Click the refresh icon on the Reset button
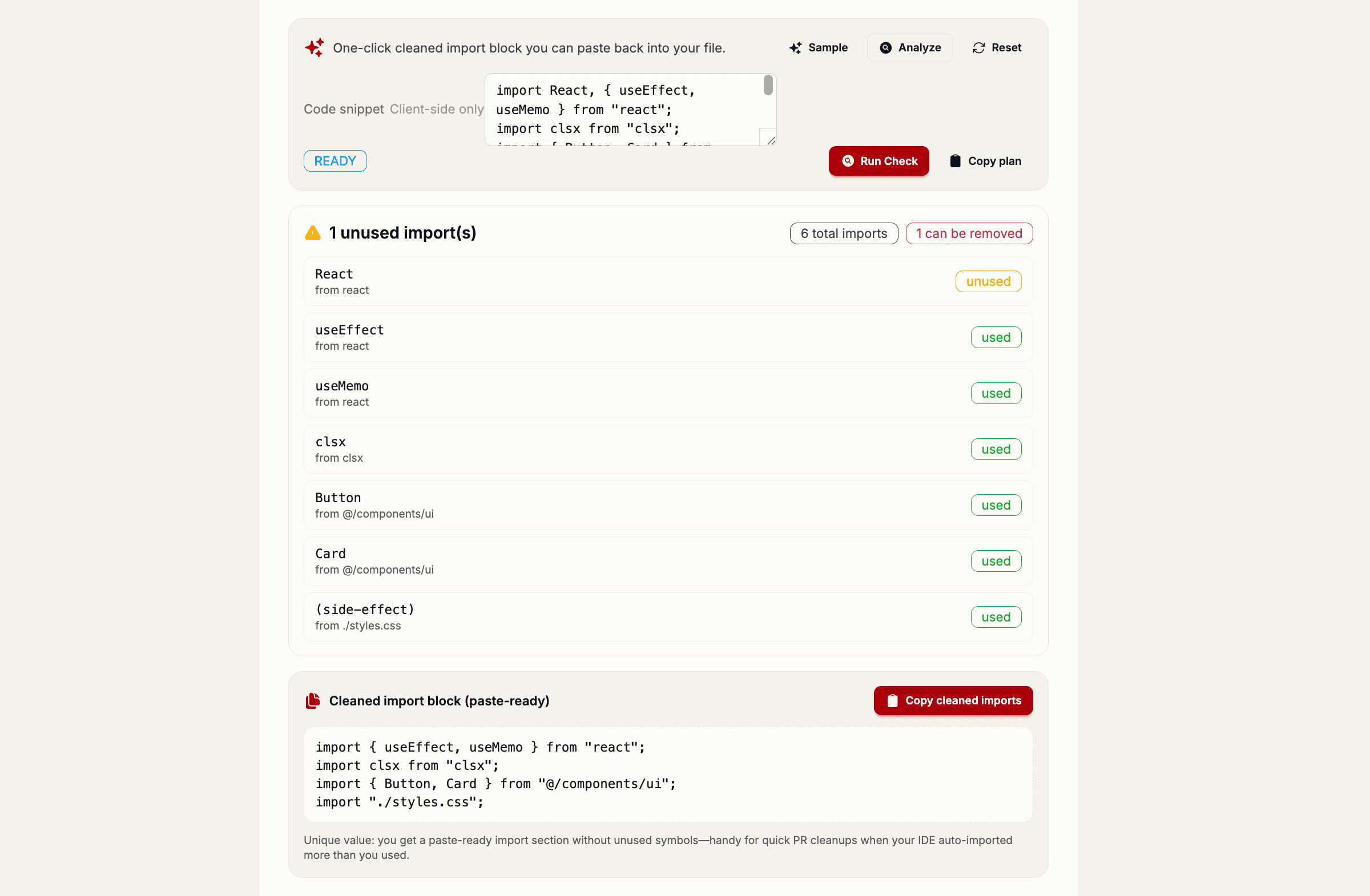 point(978,48)
